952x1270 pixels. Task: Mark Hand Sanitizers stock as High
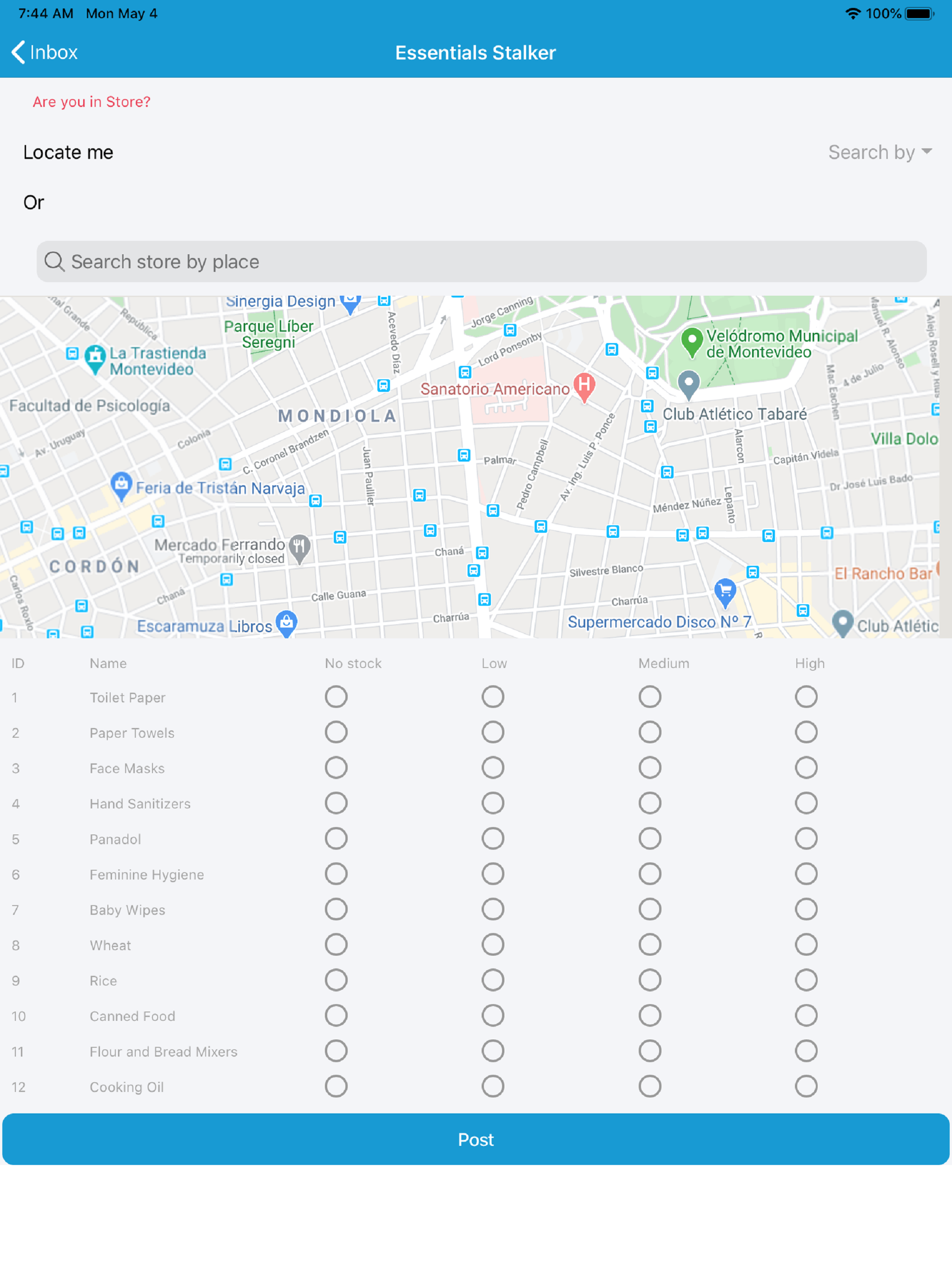pos(806,803)
